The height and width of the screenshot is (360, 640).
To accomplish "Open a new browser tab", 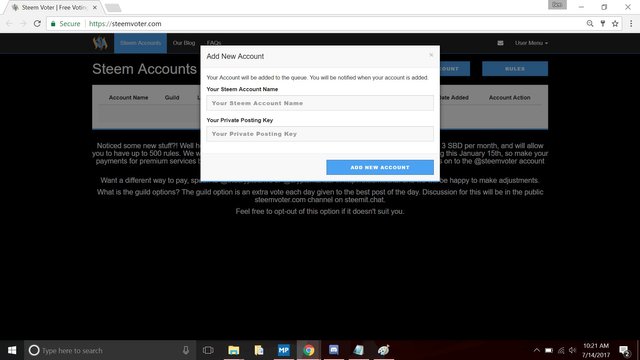I will pyautogui.click(x=113, y=7).
